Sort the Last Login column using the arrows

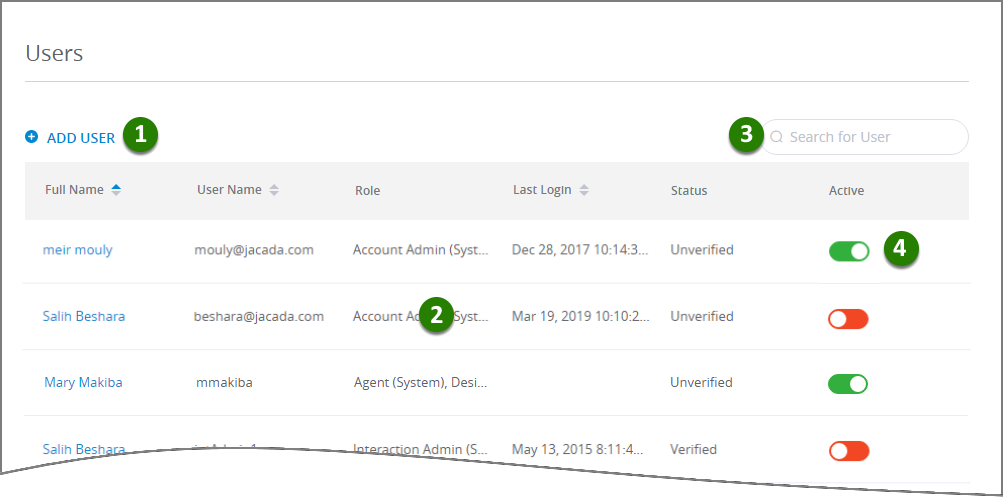point(583,190)
